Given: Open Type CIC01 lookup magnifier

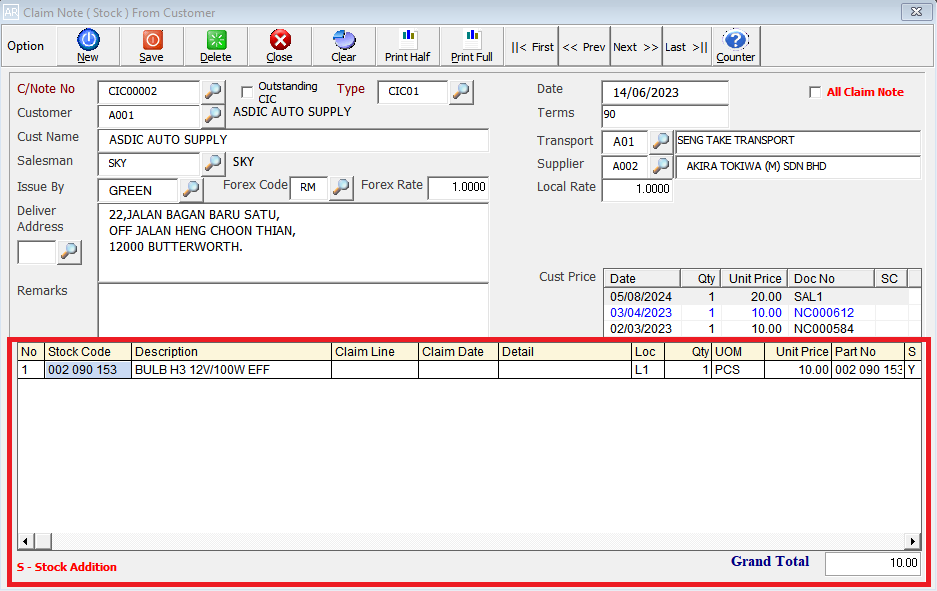Looking at the screenshot, I should [x=461, y=91].
